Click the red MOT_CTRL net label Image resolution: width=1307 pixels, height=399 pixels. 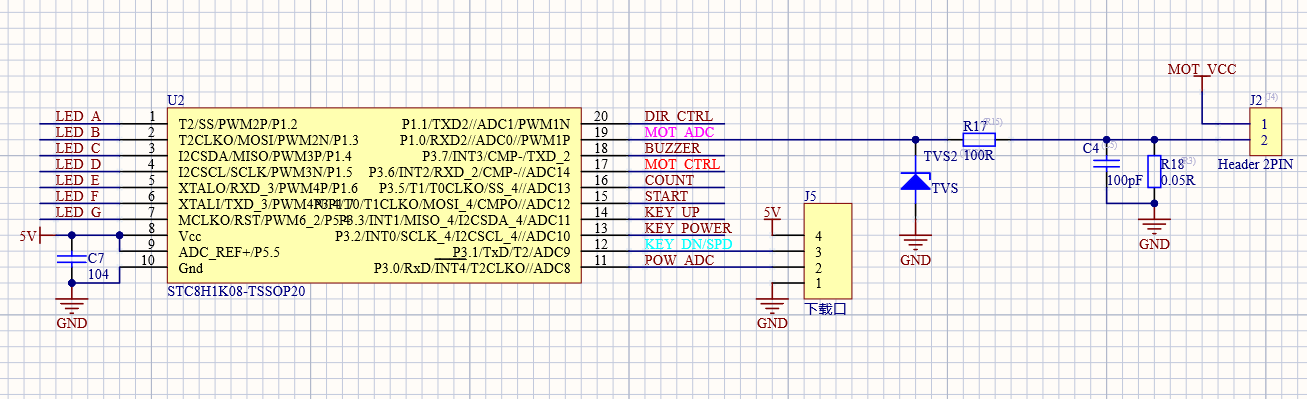[682, 165]
